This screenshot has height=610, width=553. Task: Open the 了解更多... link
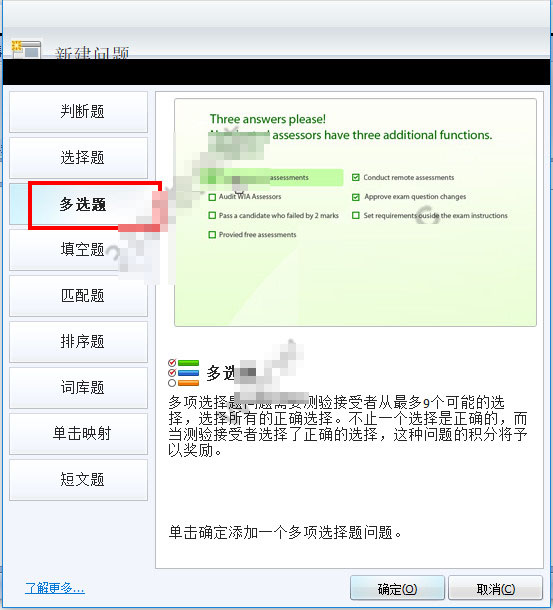(x=54, y=587)
